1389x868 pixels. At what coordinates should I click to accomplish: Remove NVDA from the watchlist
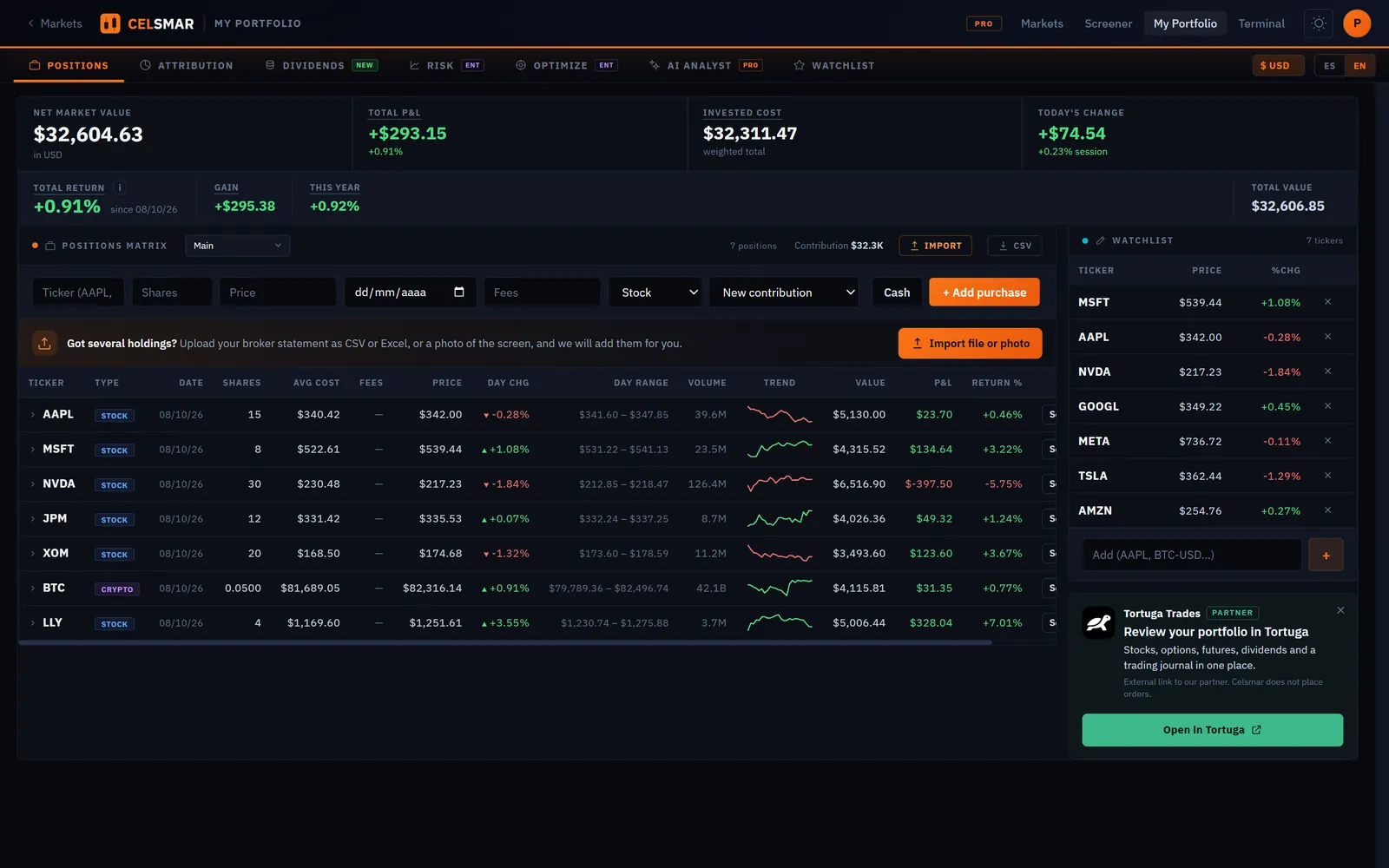pos(1327,372)
